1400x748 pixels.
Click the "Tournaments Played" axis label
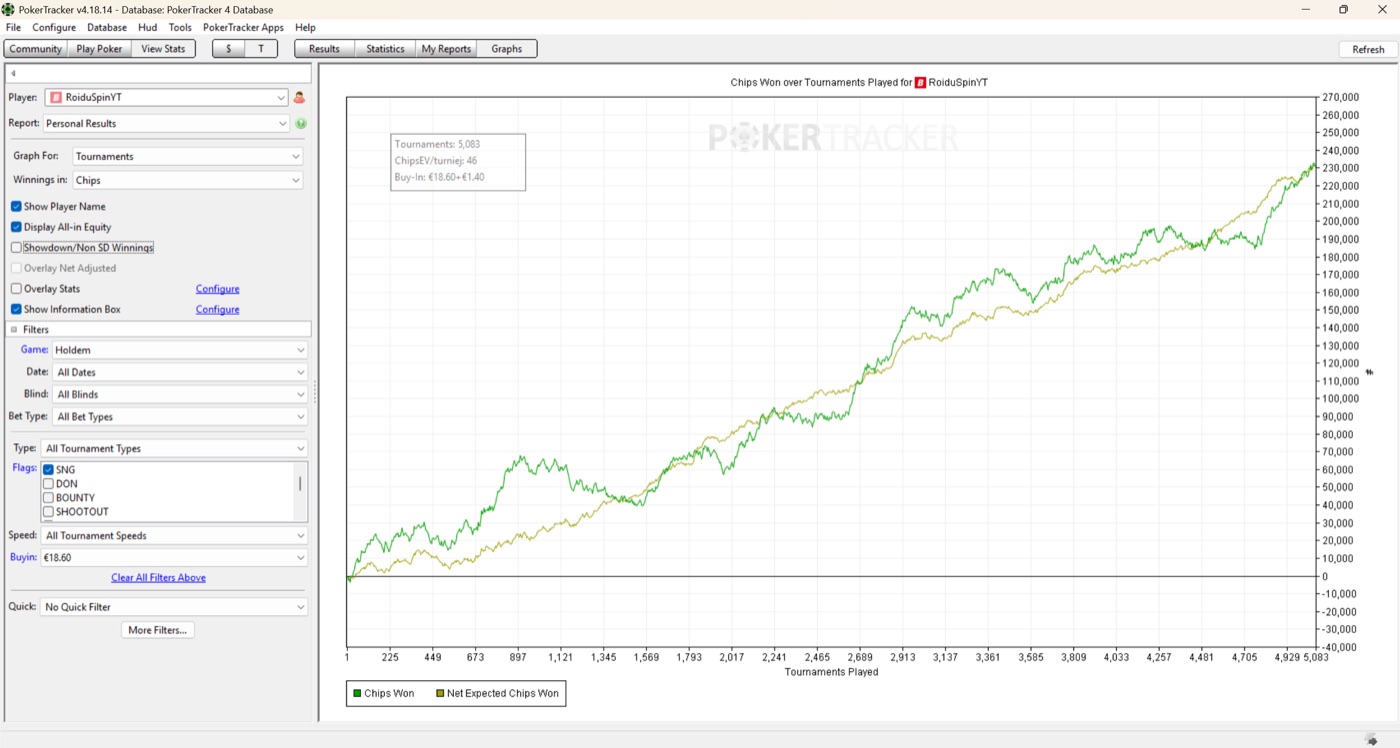tap(831, 672)
